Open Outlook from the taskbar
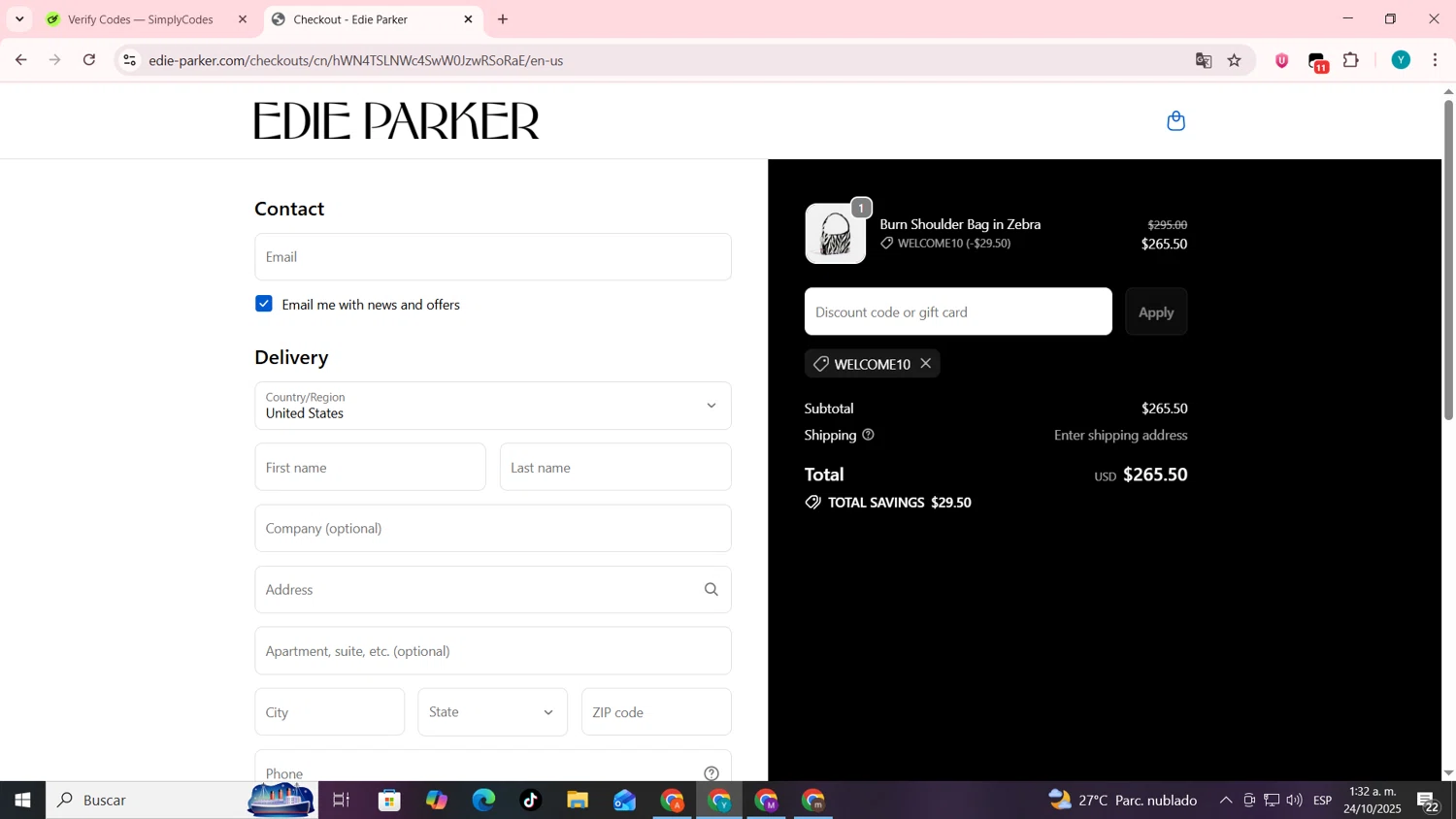Viewport: 1456px width, 819px height. click(624, 801)
